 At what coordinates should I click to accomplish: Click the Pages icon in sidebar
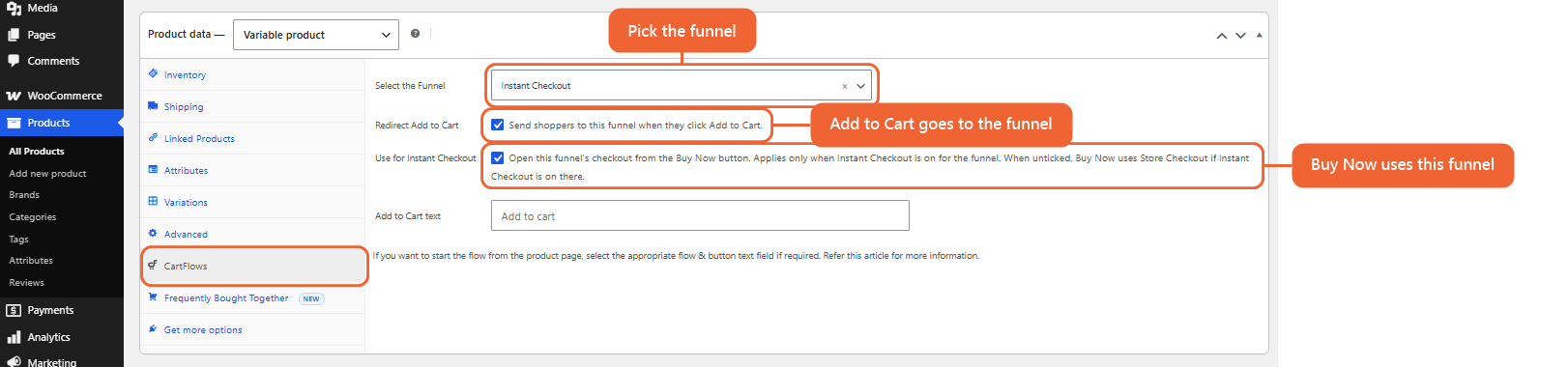14,35
